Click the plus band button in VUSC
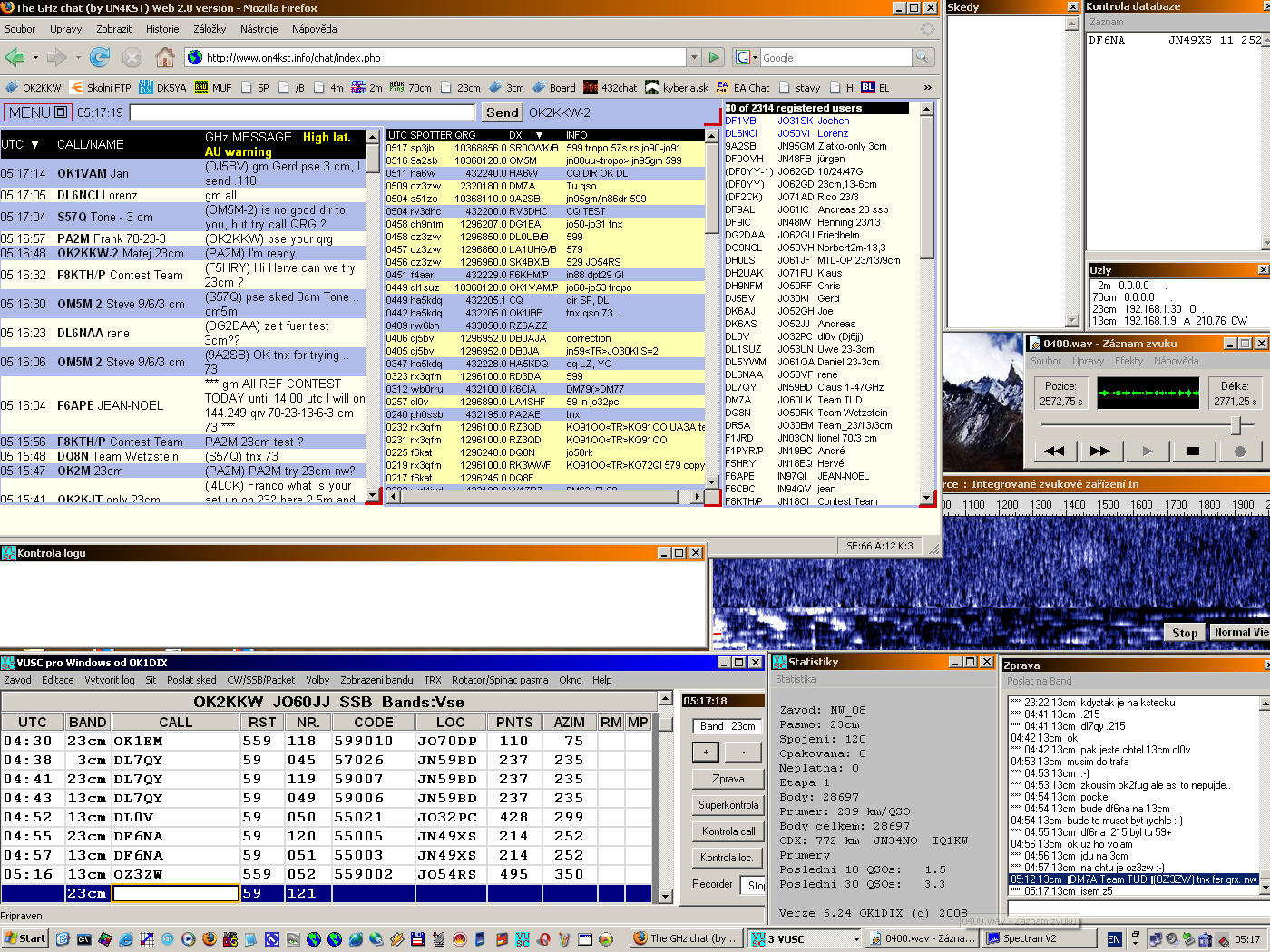 (x=706, y=752)
